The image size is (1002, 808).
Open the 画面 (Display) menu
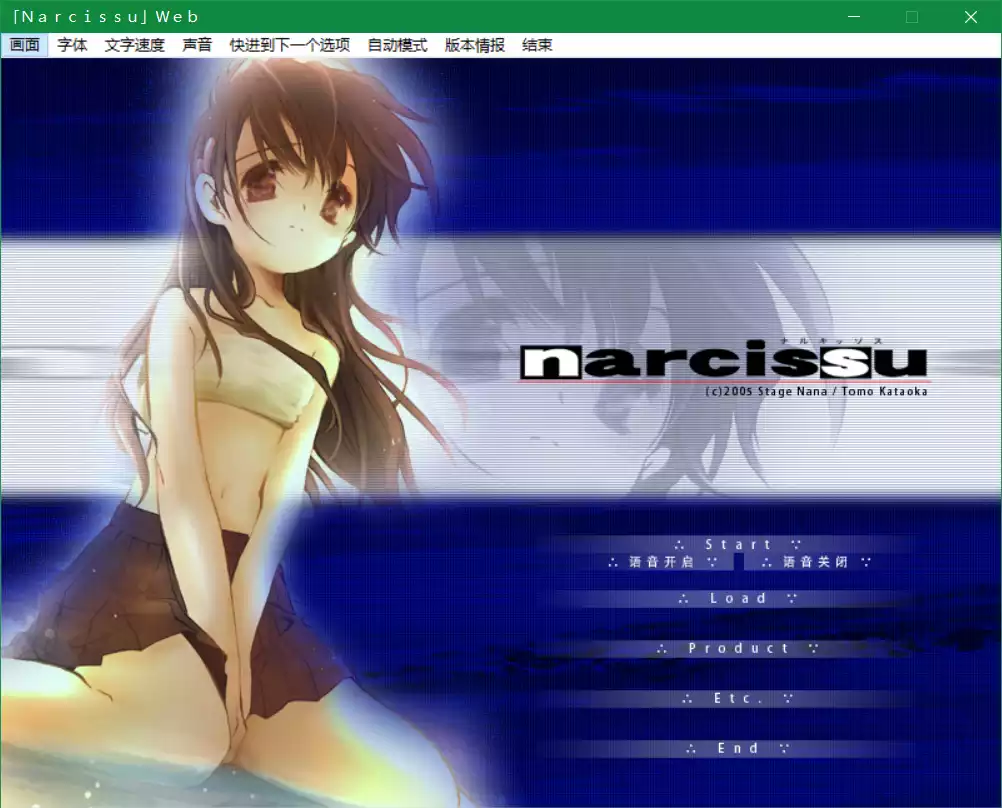coord(24,45)
